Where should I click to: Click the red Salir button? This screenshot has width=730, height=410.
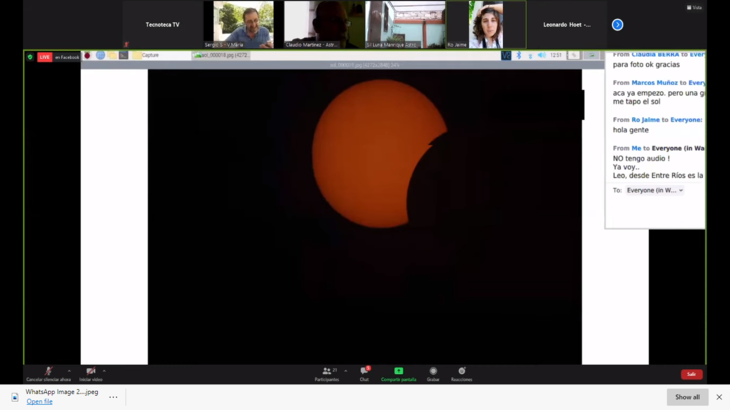tap(691, 374)
